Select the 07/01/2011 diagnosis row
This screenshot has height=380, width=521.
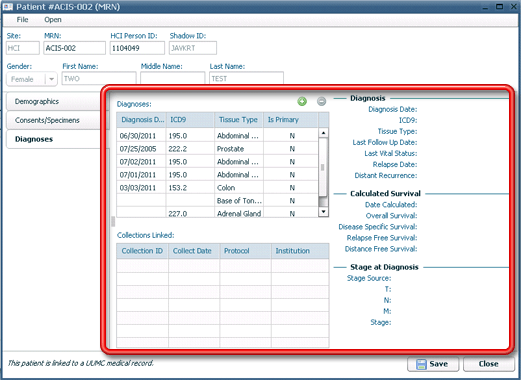click(217, 175)
